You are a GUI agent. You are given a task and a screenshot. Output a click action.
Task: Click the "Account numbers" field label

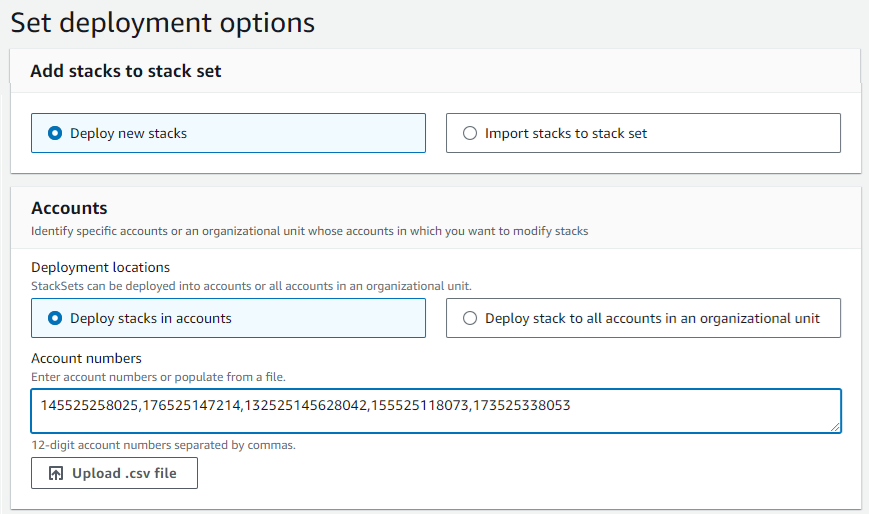click(x=86, y=358)
